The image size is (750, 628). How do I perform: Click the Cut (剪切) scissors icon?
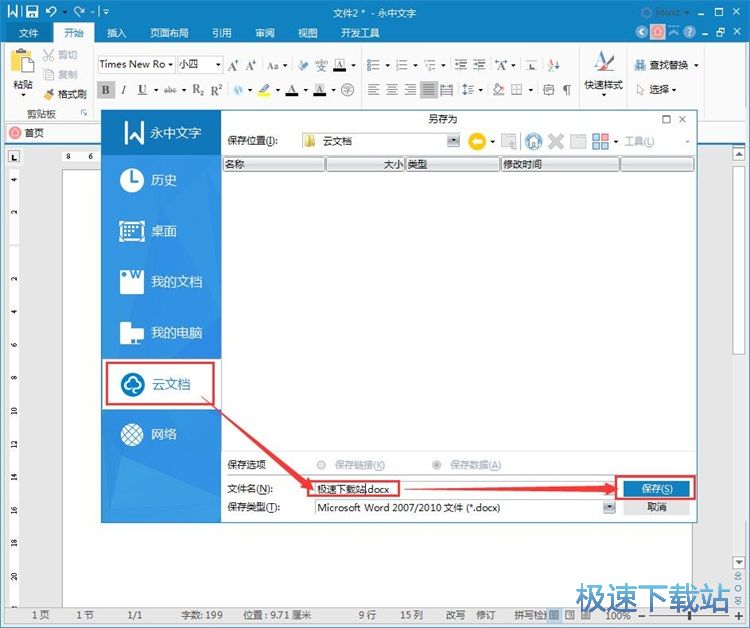pos(48,55)
